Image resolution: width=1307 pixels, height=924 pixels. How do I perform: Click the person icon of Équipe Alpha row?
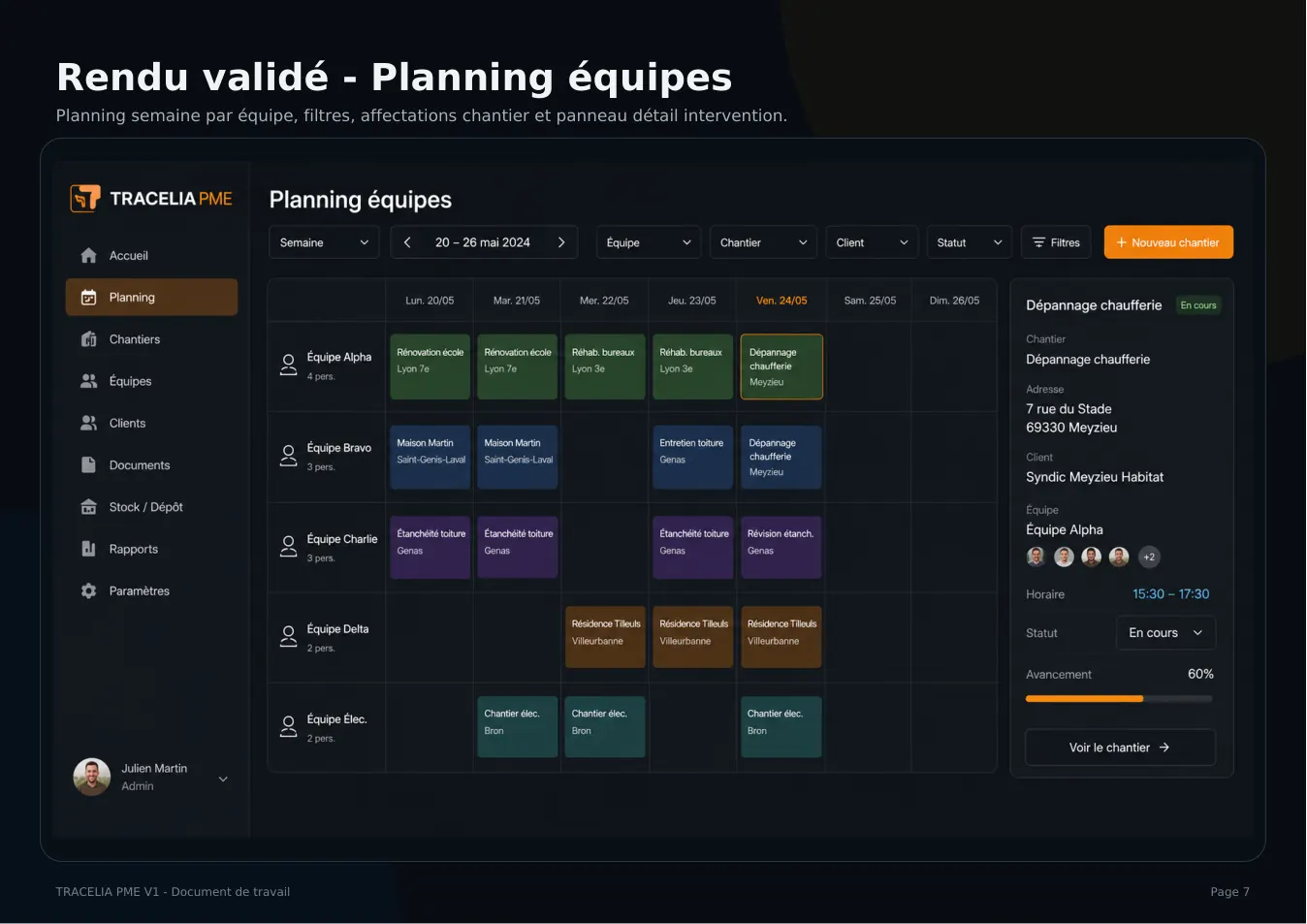coord(288,365)
